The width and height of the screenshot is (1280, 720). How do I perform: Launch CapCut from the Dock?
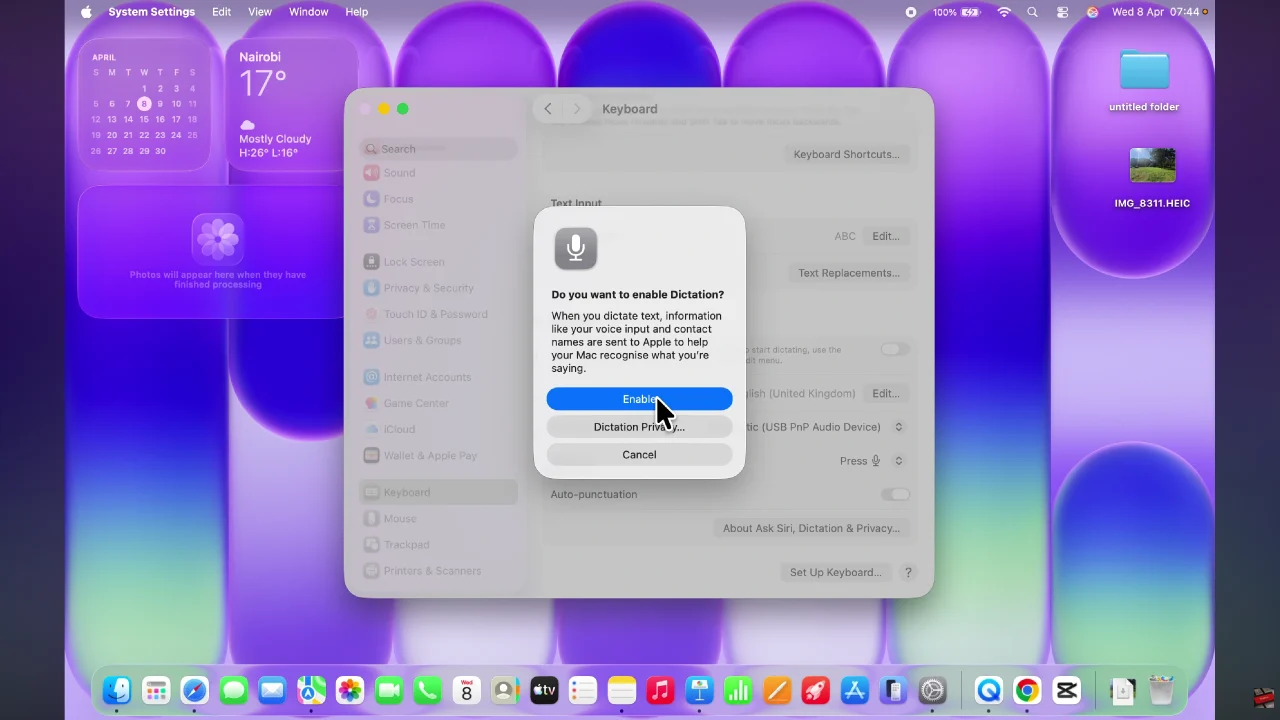pos(1066,690)
